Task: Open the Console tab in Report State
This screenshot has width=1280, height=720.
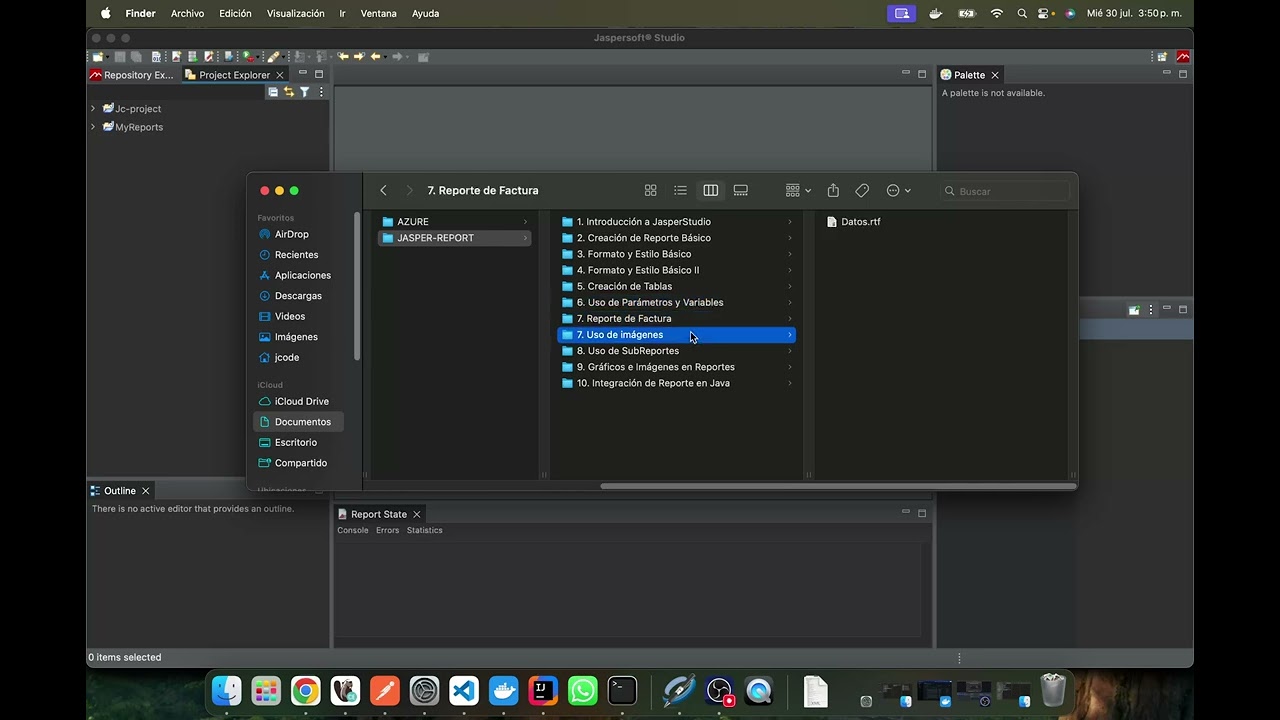Action: pos(353,531)
